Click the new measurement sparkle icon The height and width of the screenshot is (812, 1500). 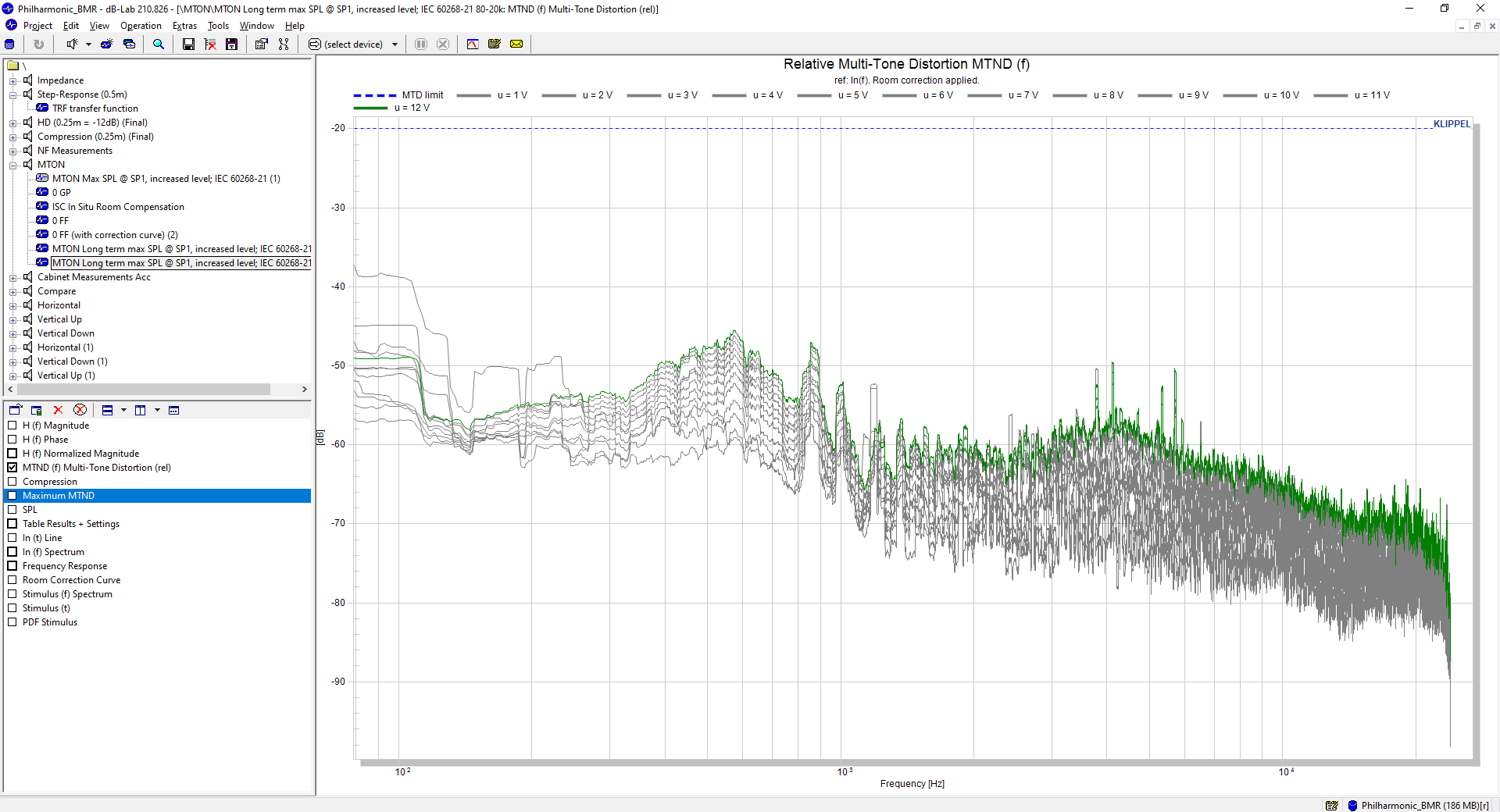[106, 45]
